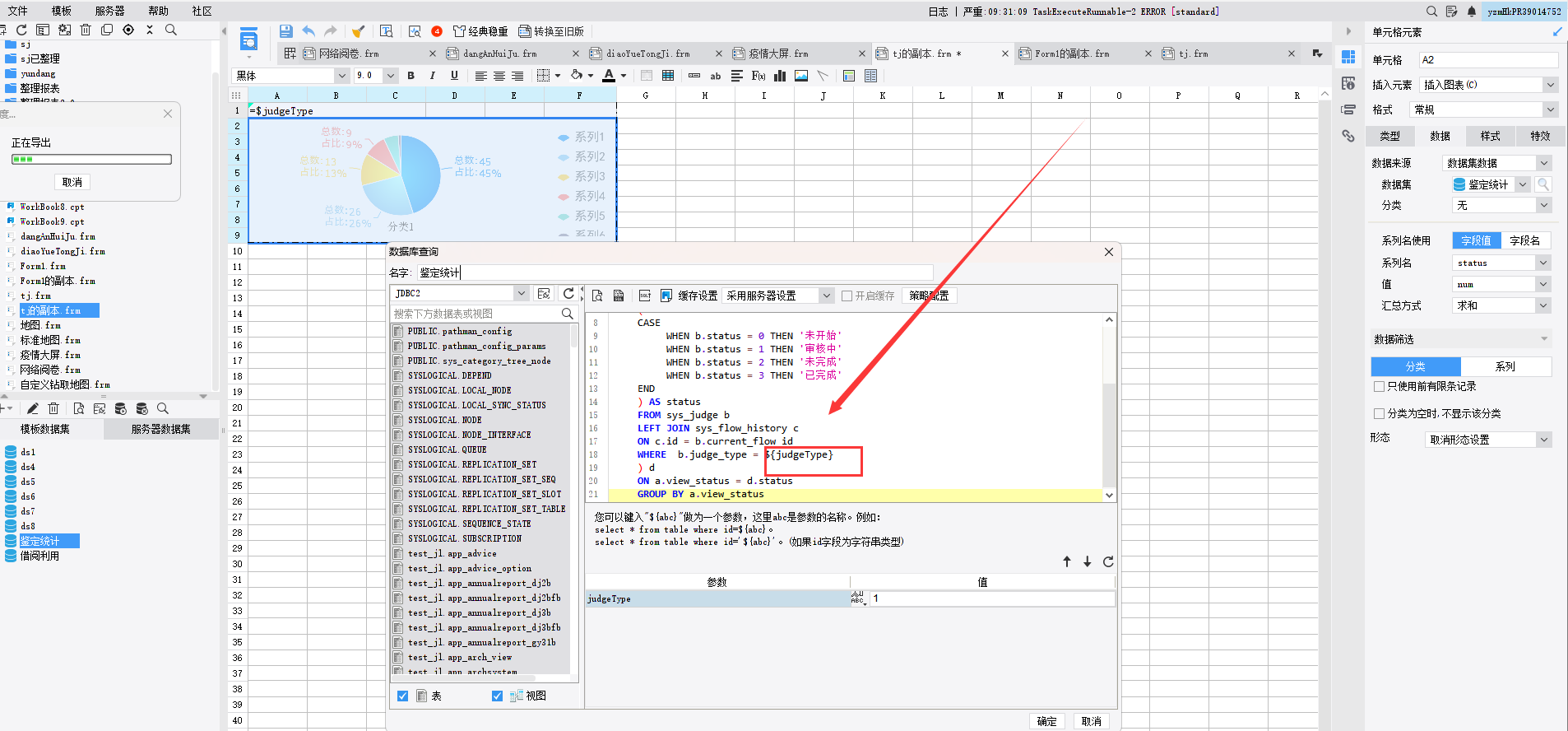Screen dimensions: 1568x731
Task: Click the save icon in top toolbar
Action: (285, 31)
